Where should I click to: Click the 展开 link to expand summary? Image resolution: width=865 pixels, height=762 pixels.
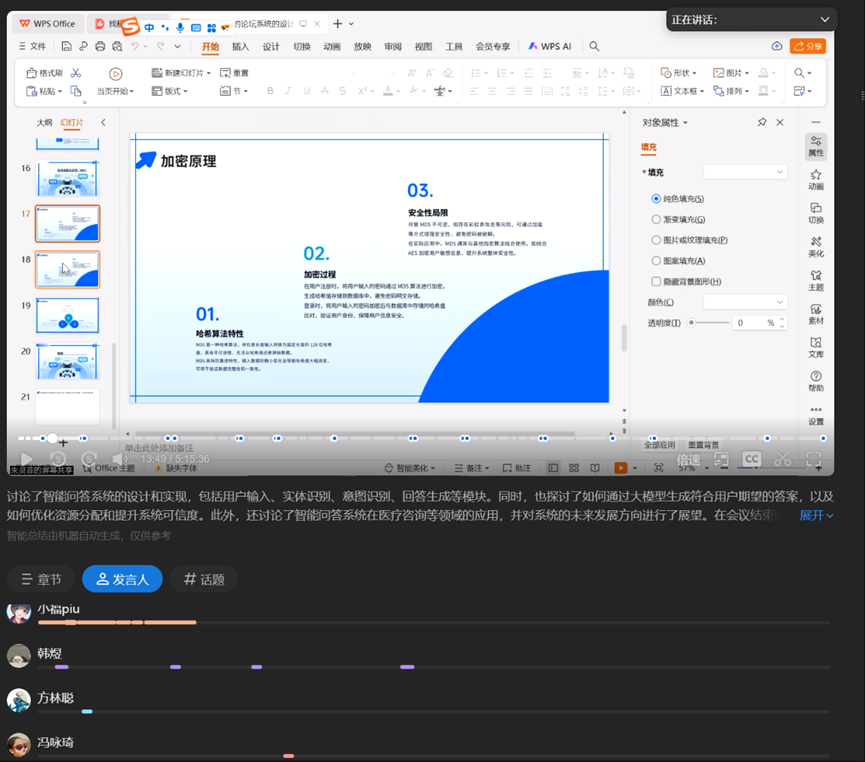click(816, 515)
